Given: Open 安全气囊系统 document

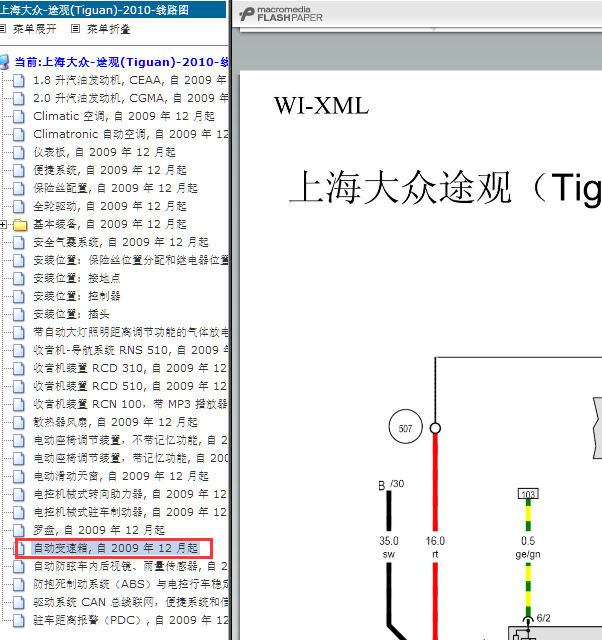Looking at the screenshot, I should tap(121, 242).
